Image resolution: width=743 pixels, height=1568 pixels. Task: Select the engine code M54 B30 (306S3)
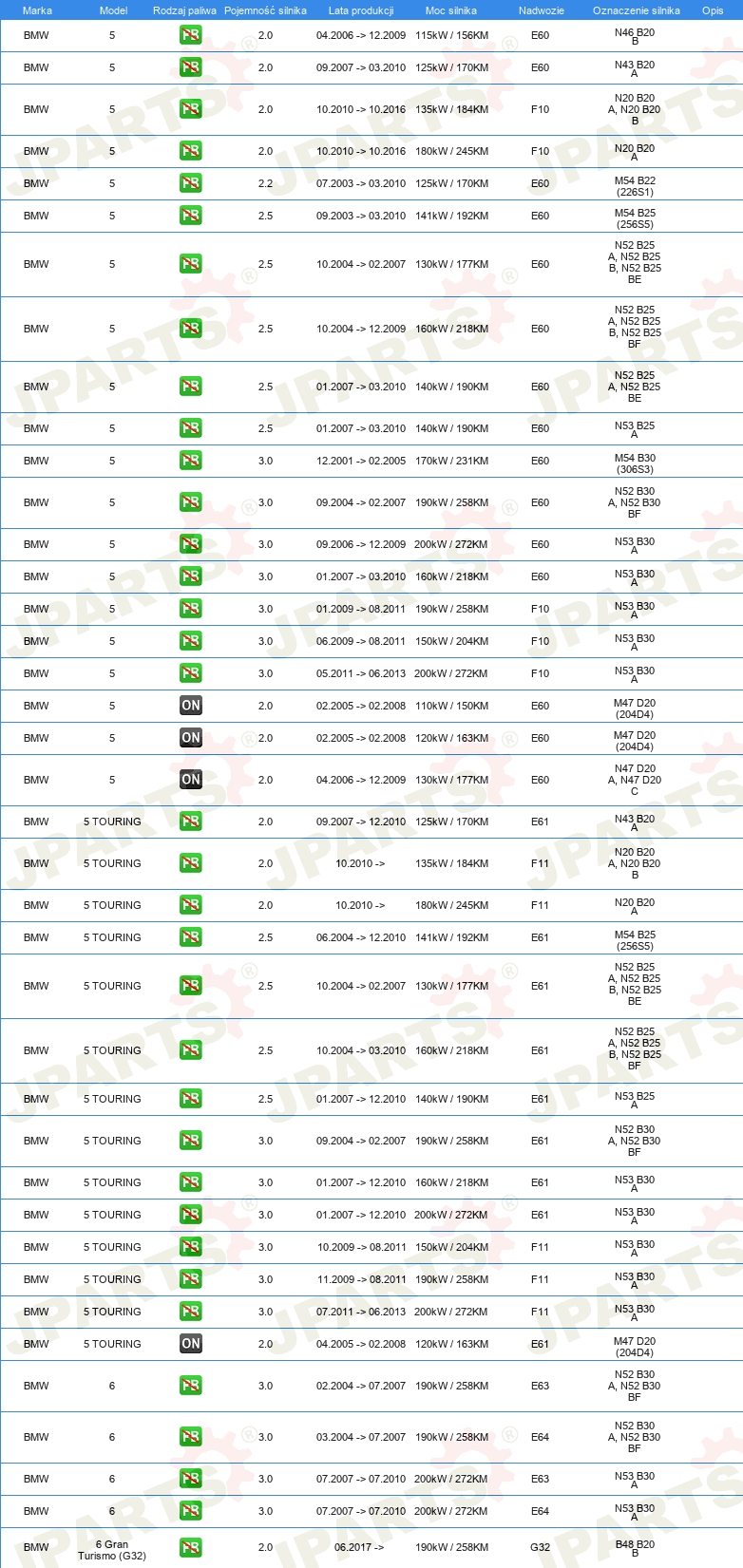point(635,463)
